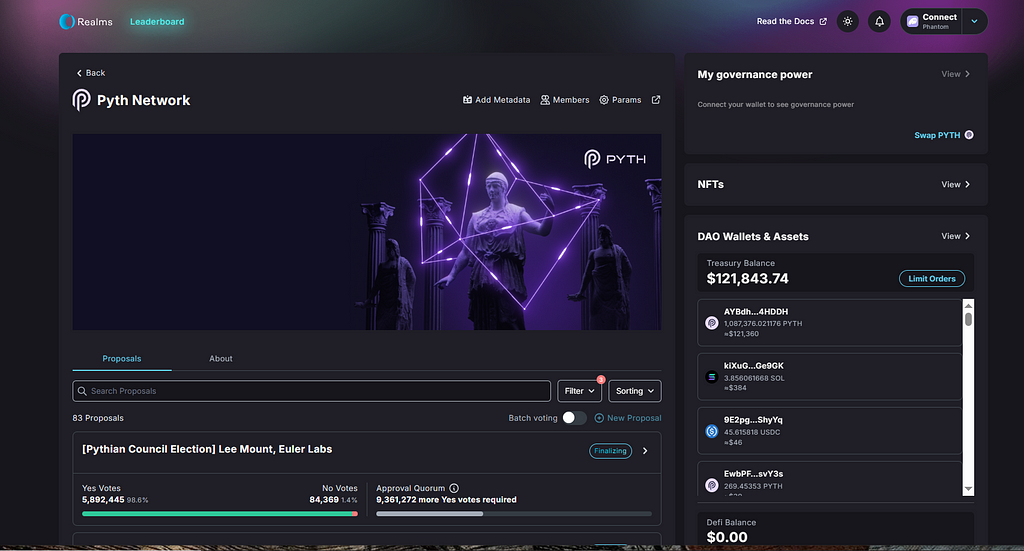Open the Members link
Image resolution: width=1024 pixels, height=551 pixels.
[x=565, y=100]
